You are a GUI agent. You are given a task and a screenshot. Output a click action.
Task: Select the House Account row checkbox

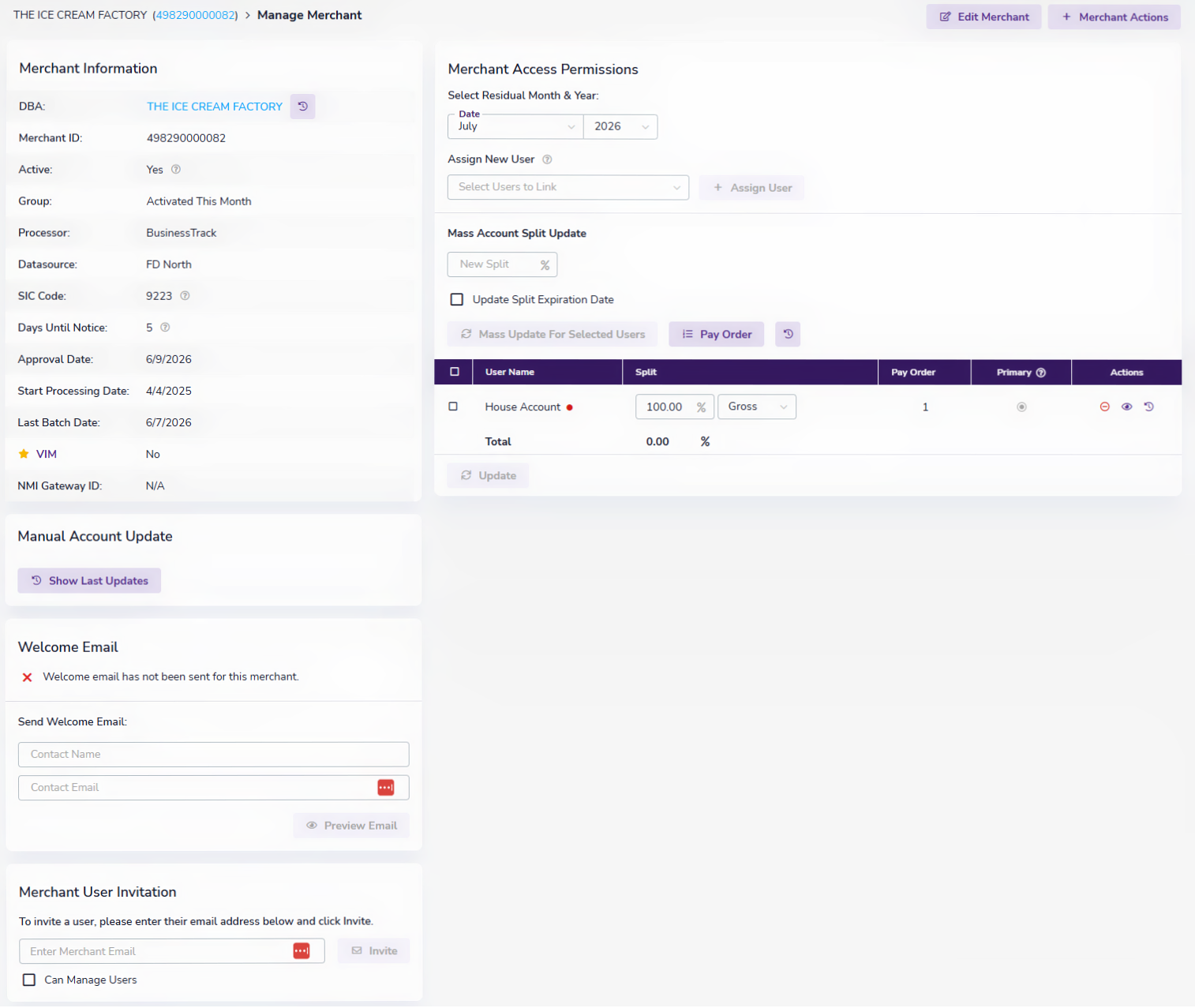coord(453,407)
